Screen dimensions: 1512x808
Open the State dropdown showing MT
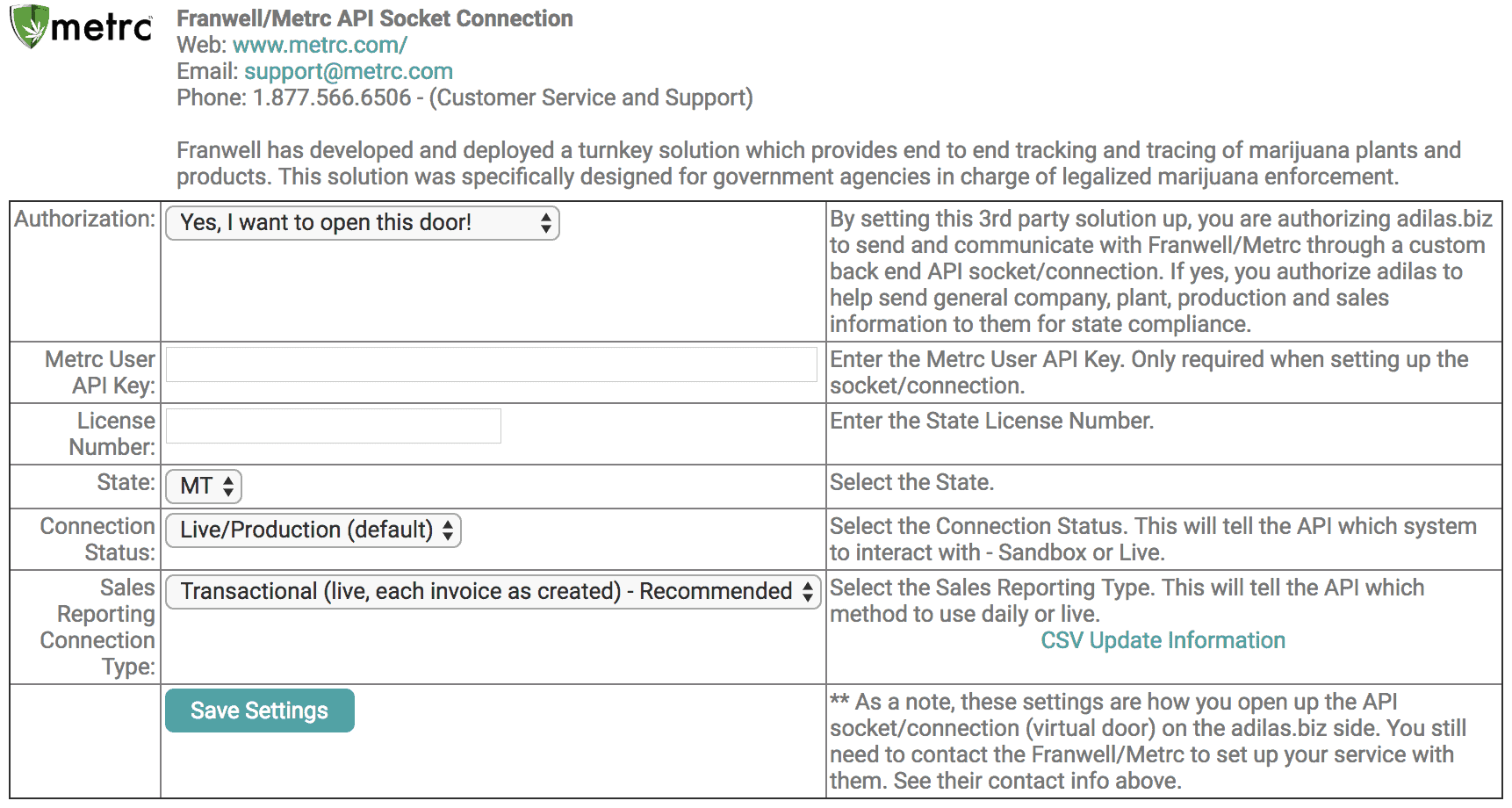pyautogui.click(x=204, y=487)
